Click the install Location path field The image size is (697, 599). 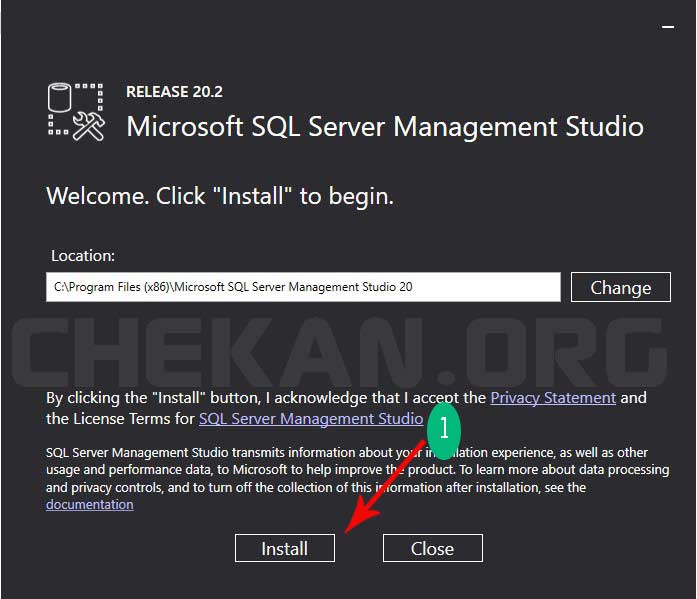(303, 287)
